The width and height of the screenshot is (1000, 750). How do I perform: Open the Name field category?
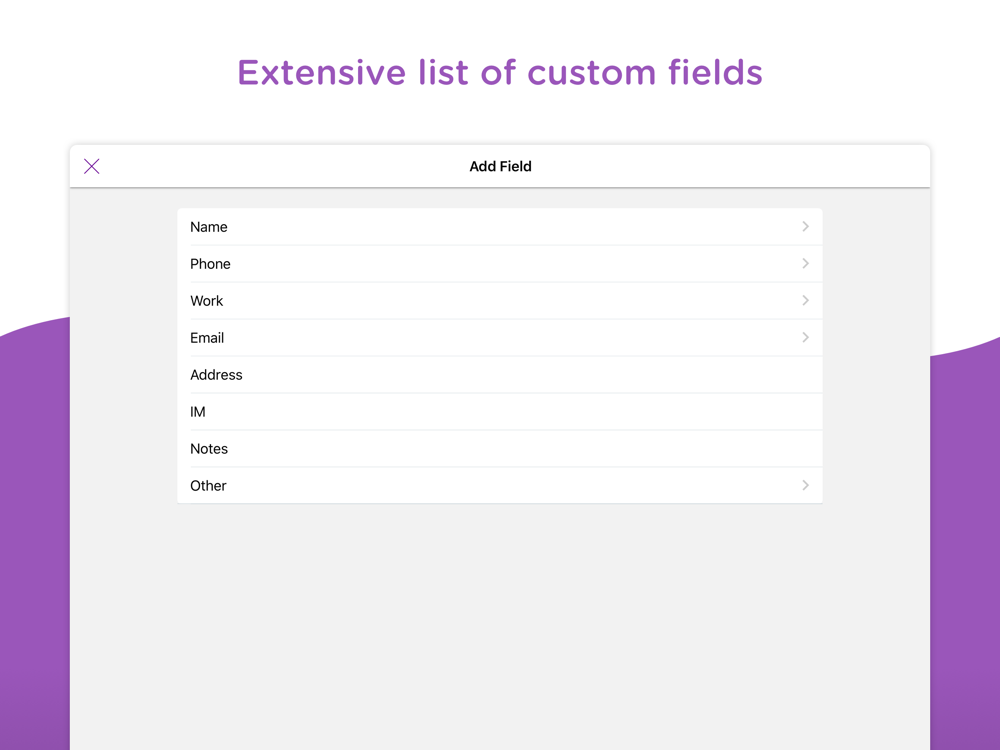click(x=209, y=227)
